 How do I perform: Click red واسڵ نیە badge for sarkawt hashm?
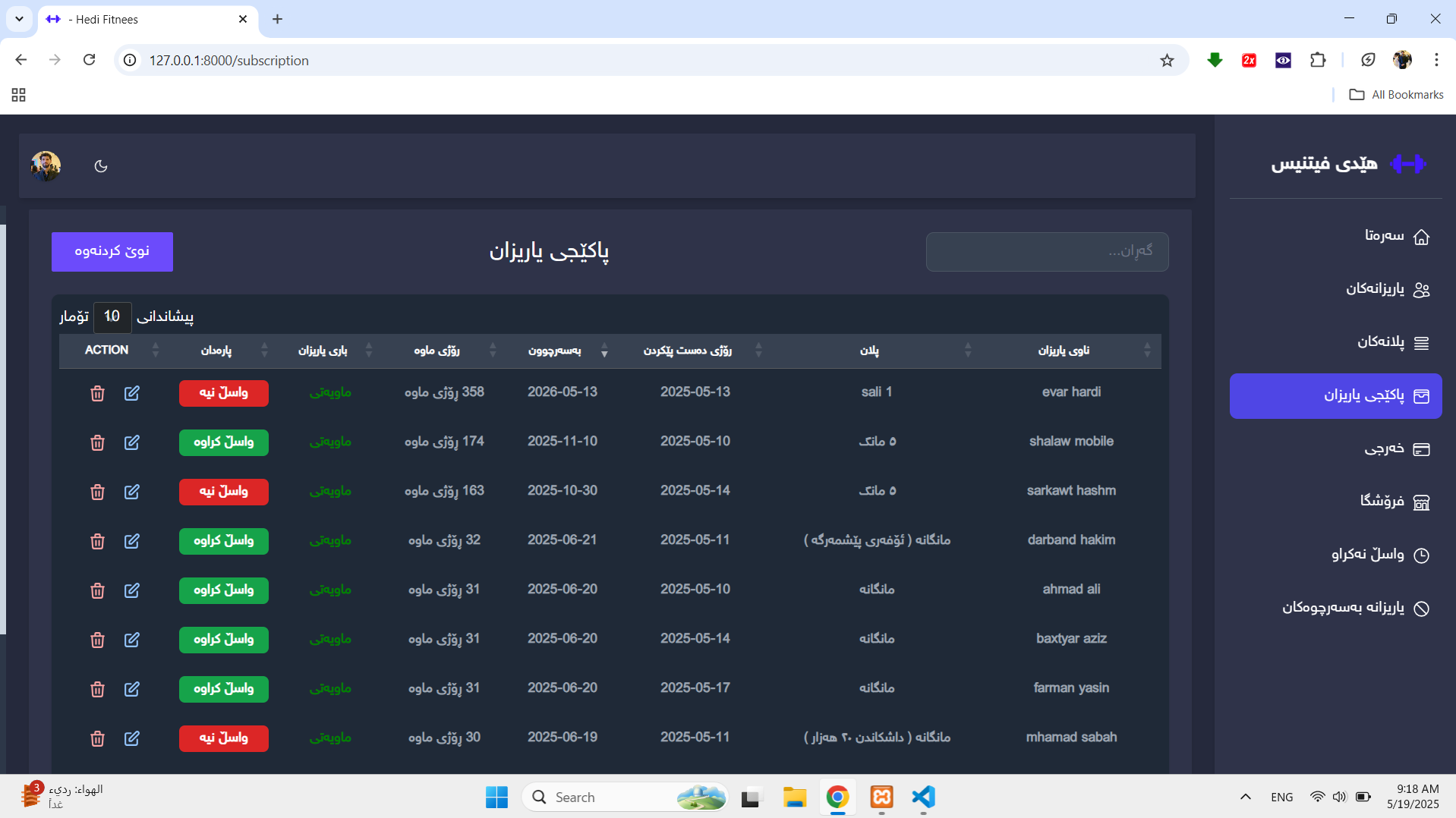point(223,492)
